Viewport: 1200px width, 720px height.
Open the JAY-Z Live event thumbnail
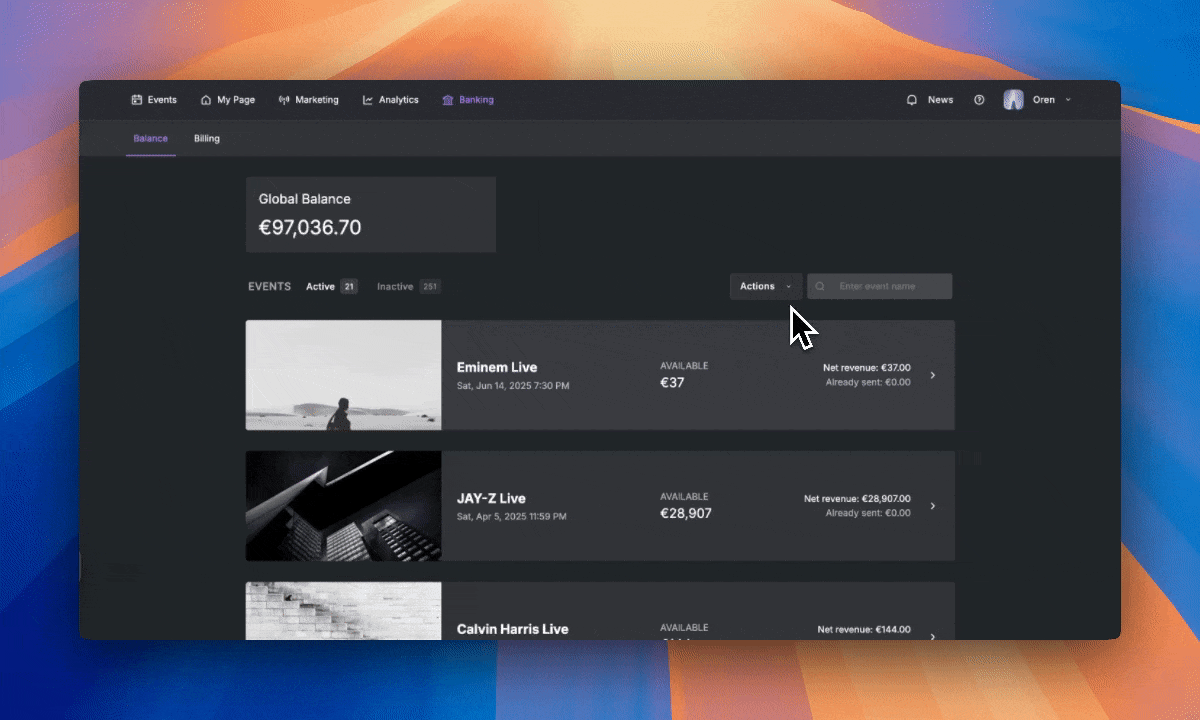[x=343, y=506]
